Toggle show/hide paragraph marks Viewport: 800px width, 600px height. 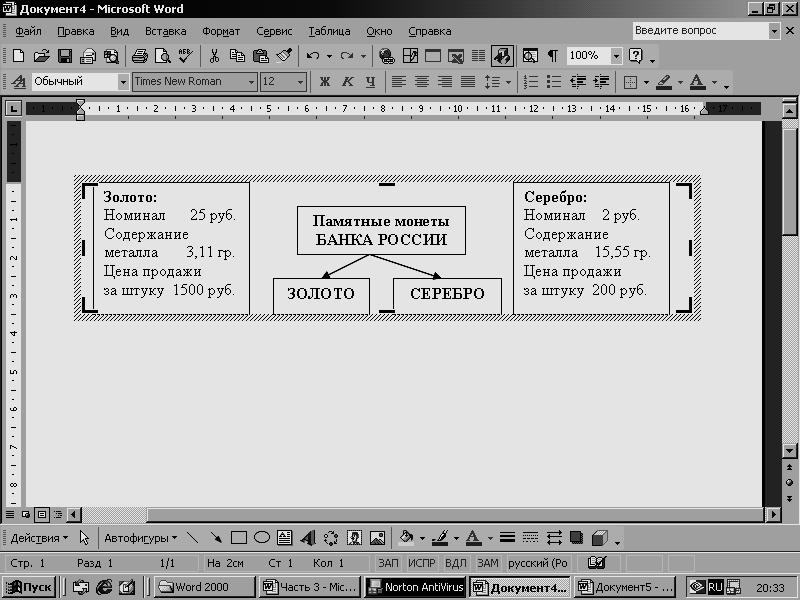point(553,56)
